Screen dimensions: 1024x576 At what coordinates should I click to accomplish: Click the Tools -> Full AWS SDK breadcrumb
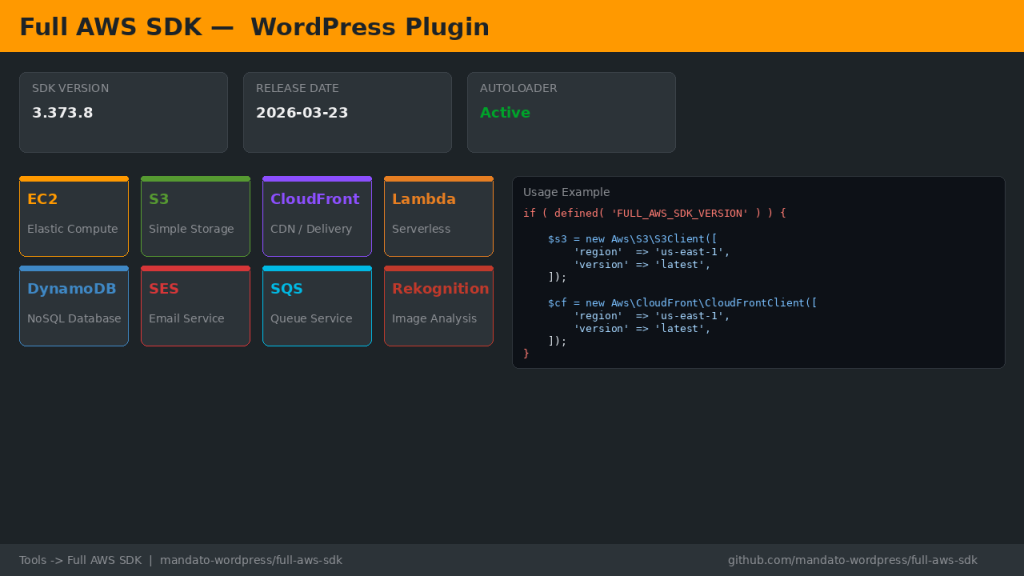point(80,560)
